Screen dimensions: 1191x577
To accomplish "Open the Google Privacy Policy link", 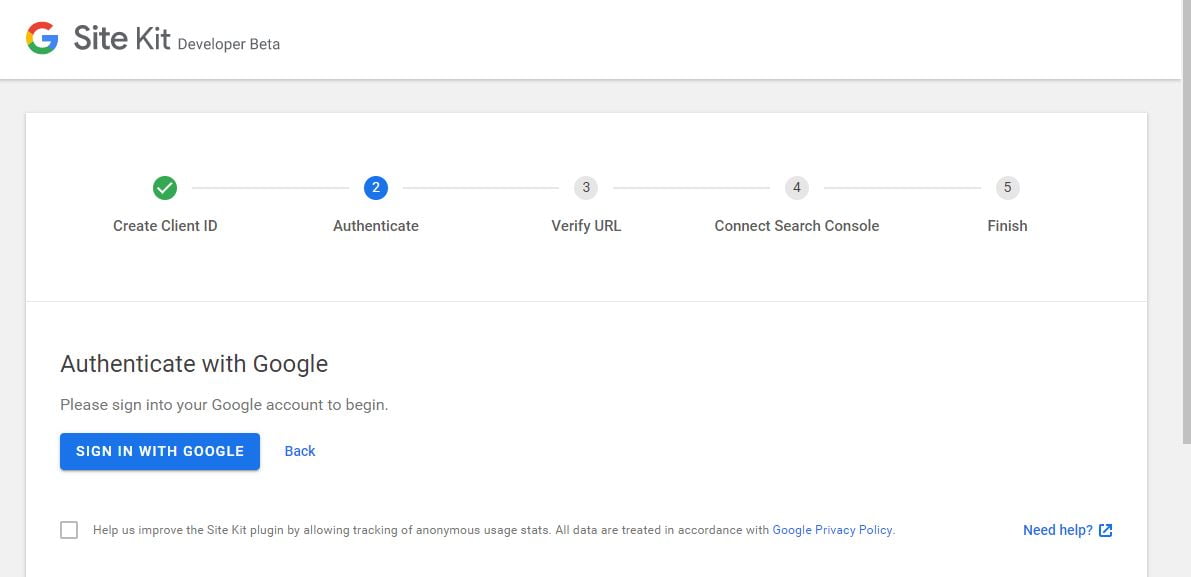I will coord(832,530).
